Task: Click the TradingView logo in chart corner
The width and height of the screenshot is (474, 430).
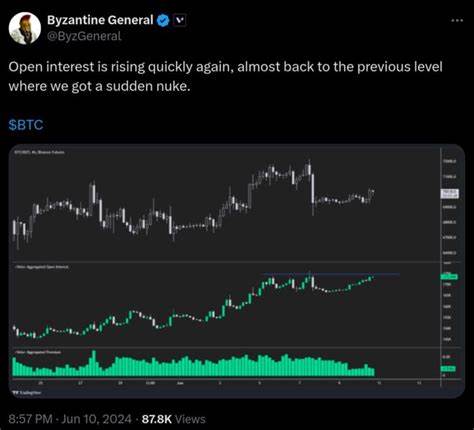Action: pos(27,393)
